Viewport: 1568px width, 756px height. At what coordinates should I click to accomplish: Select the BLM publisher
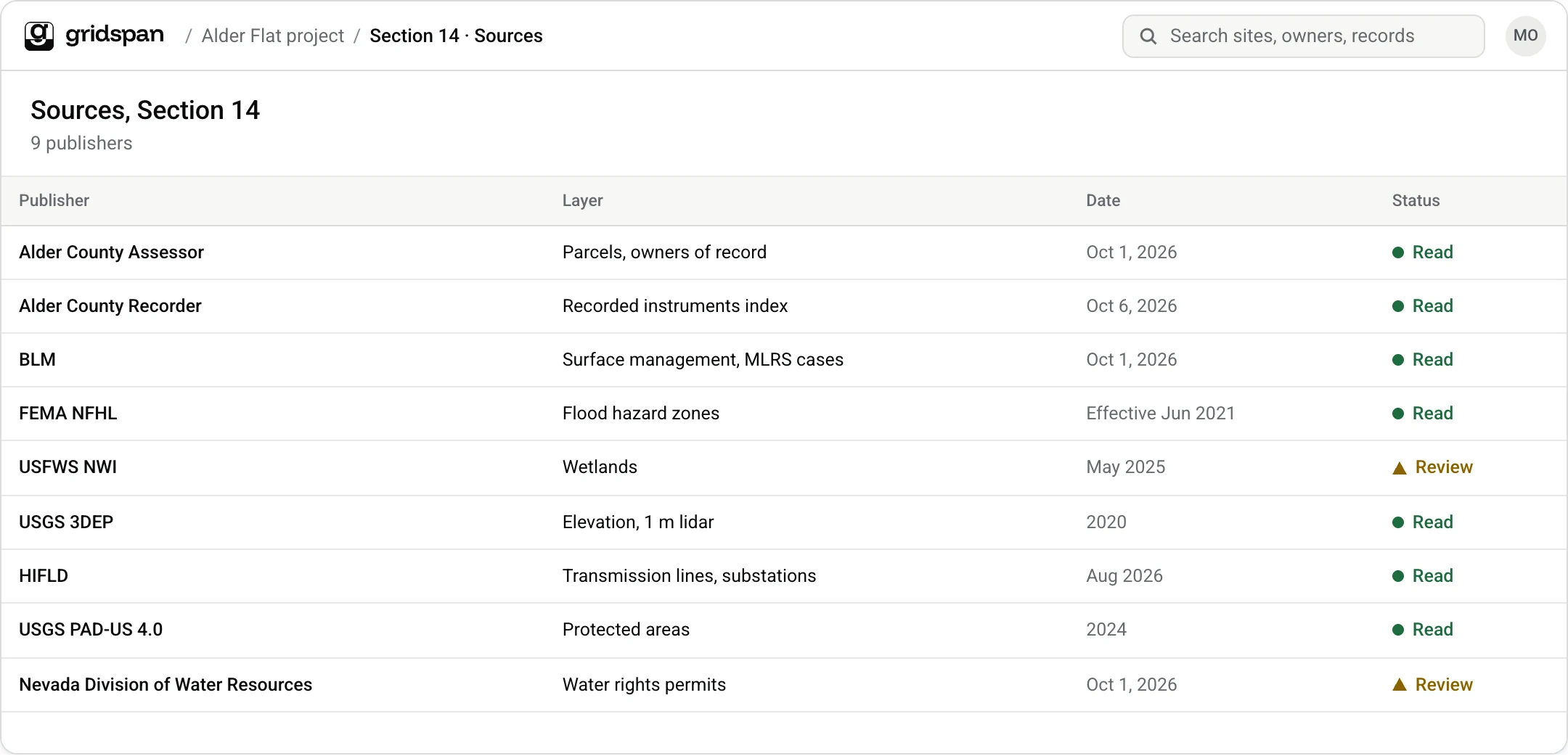point(37,360)
